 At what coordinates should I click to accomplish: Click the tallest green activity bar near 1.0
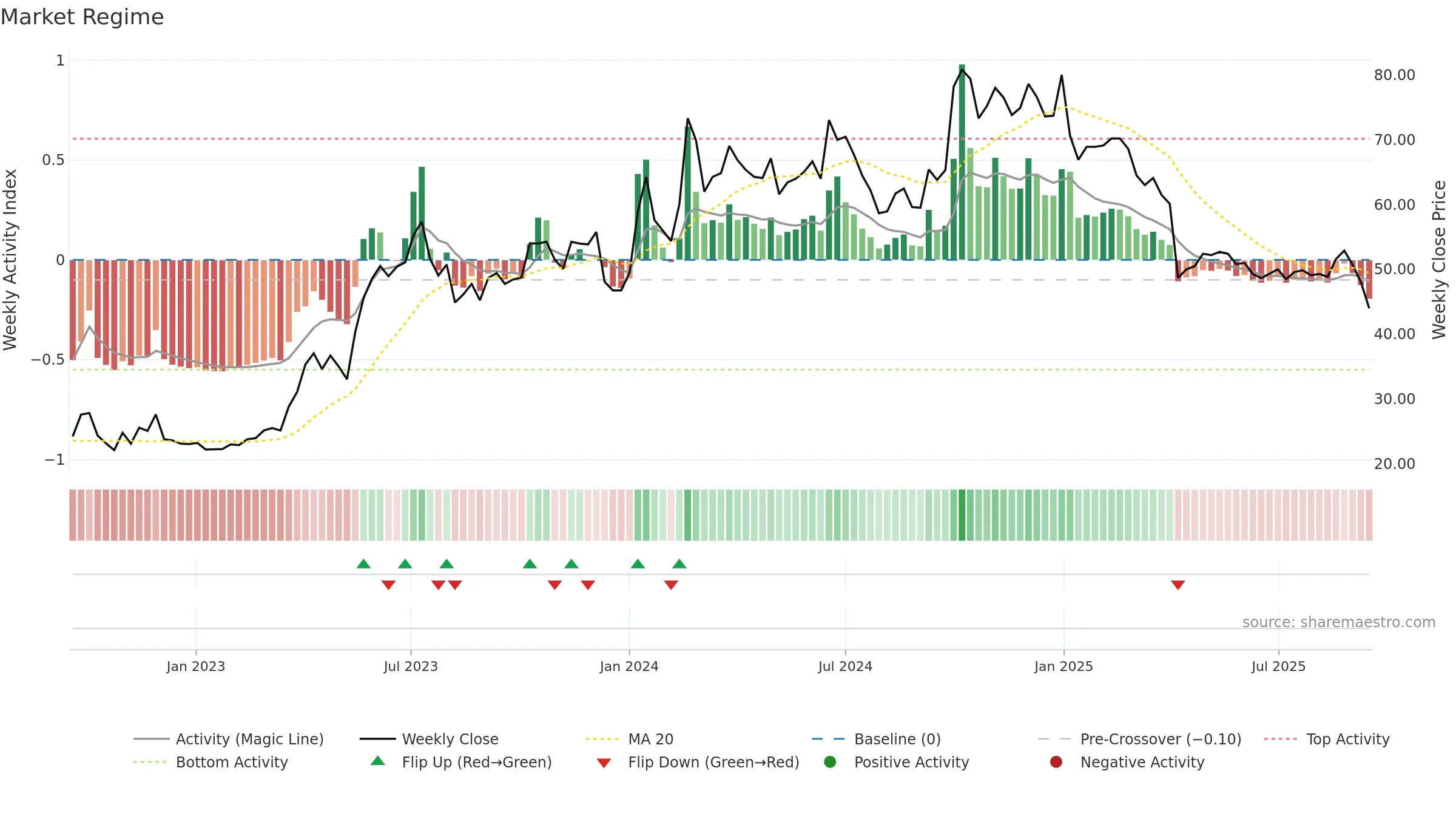tap(962, 162)
